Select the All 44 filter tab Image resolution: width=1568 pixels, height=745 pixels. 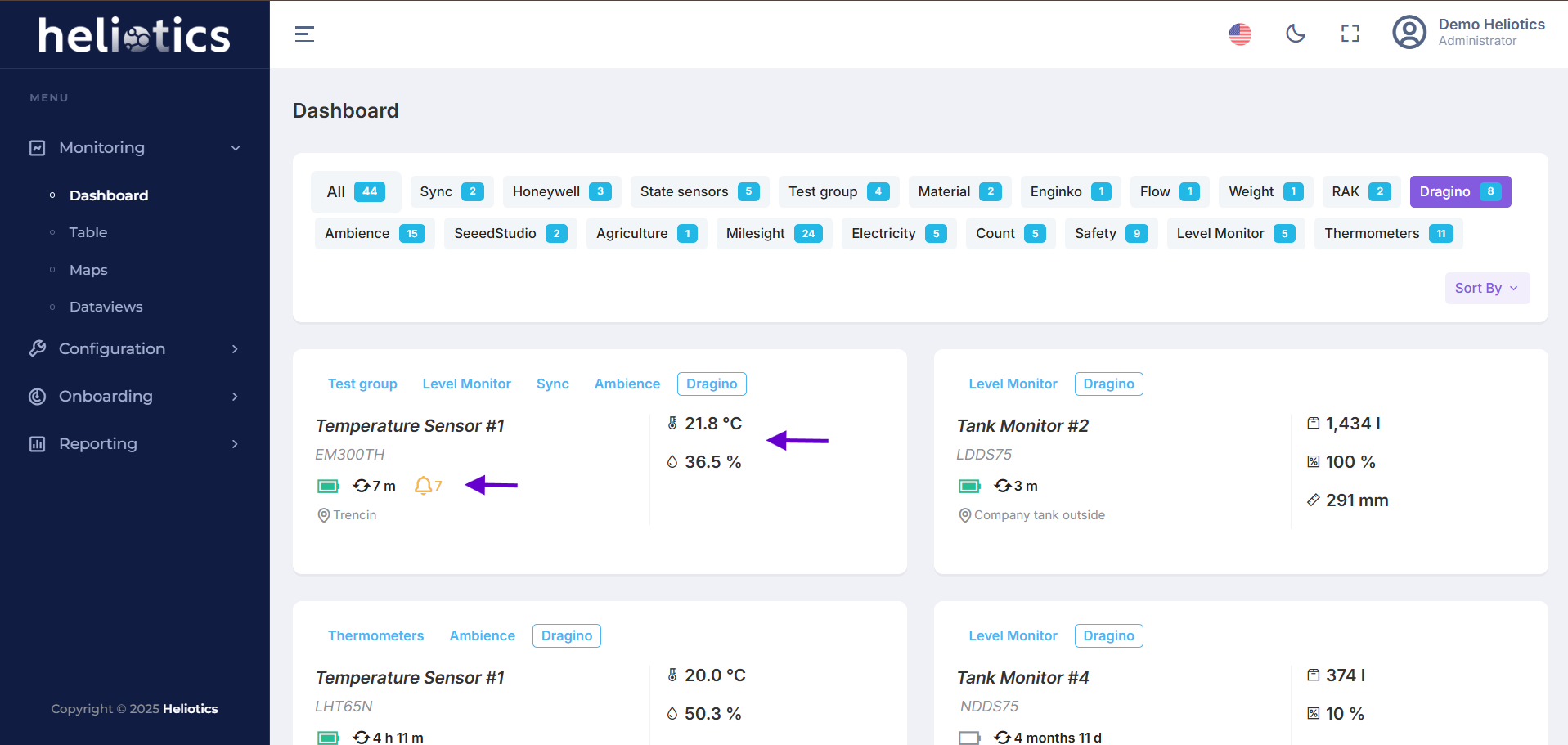click(x=356, y=191)
